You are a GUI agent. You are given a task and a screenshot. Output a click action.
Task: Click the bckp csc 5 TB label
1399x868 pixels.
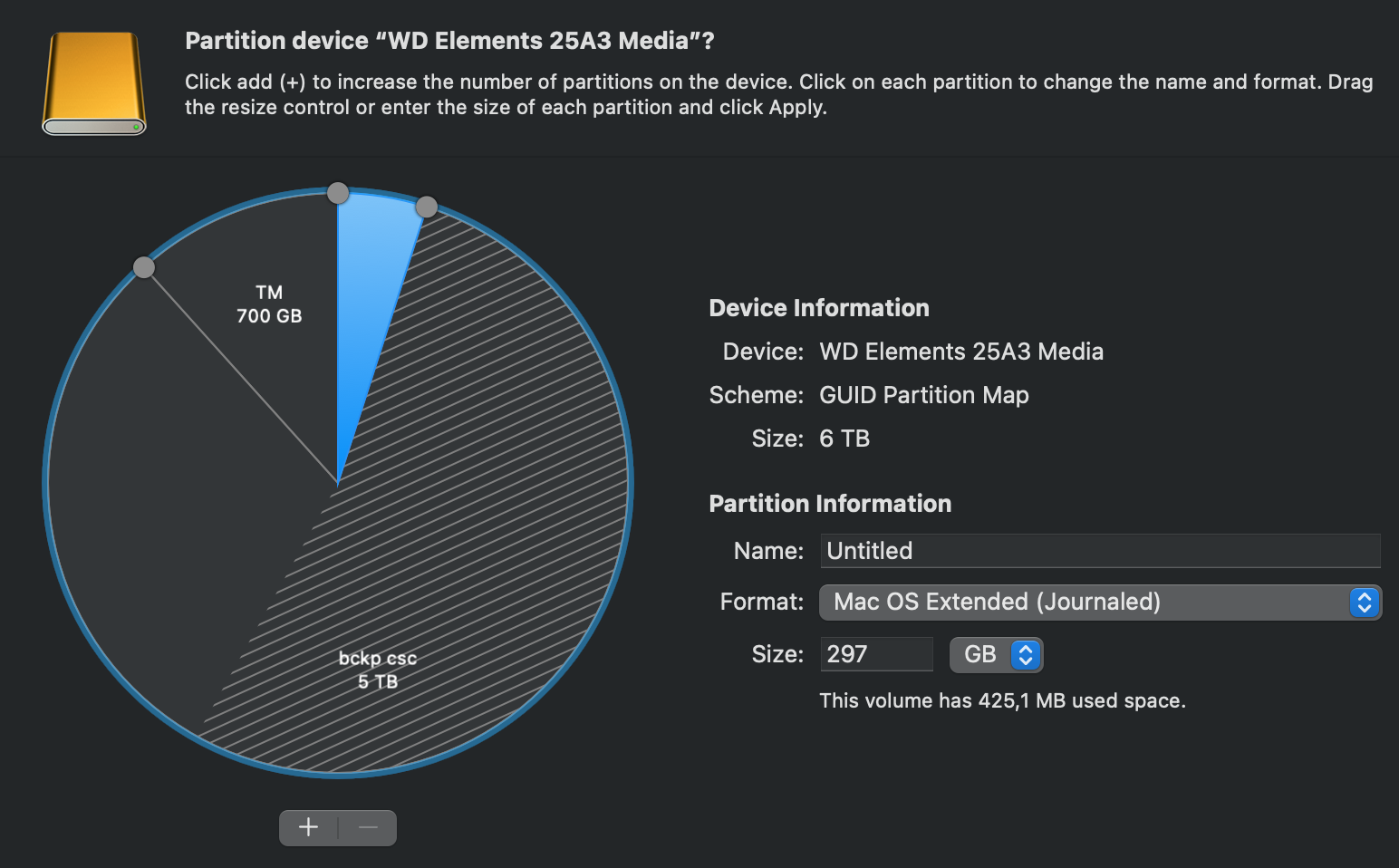(377, 670)
